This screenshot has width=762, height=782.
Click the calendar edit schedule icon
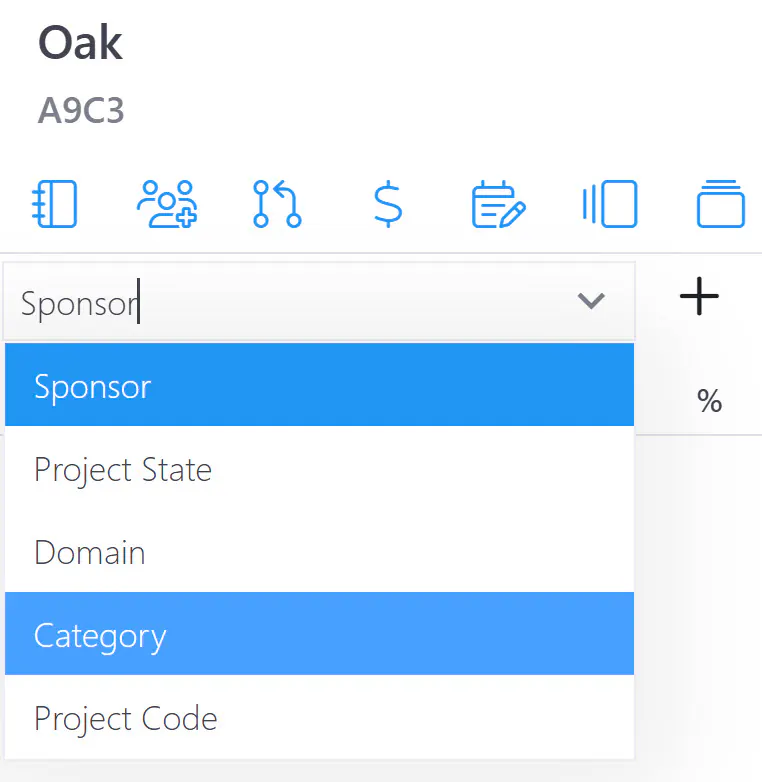[498, 204]
